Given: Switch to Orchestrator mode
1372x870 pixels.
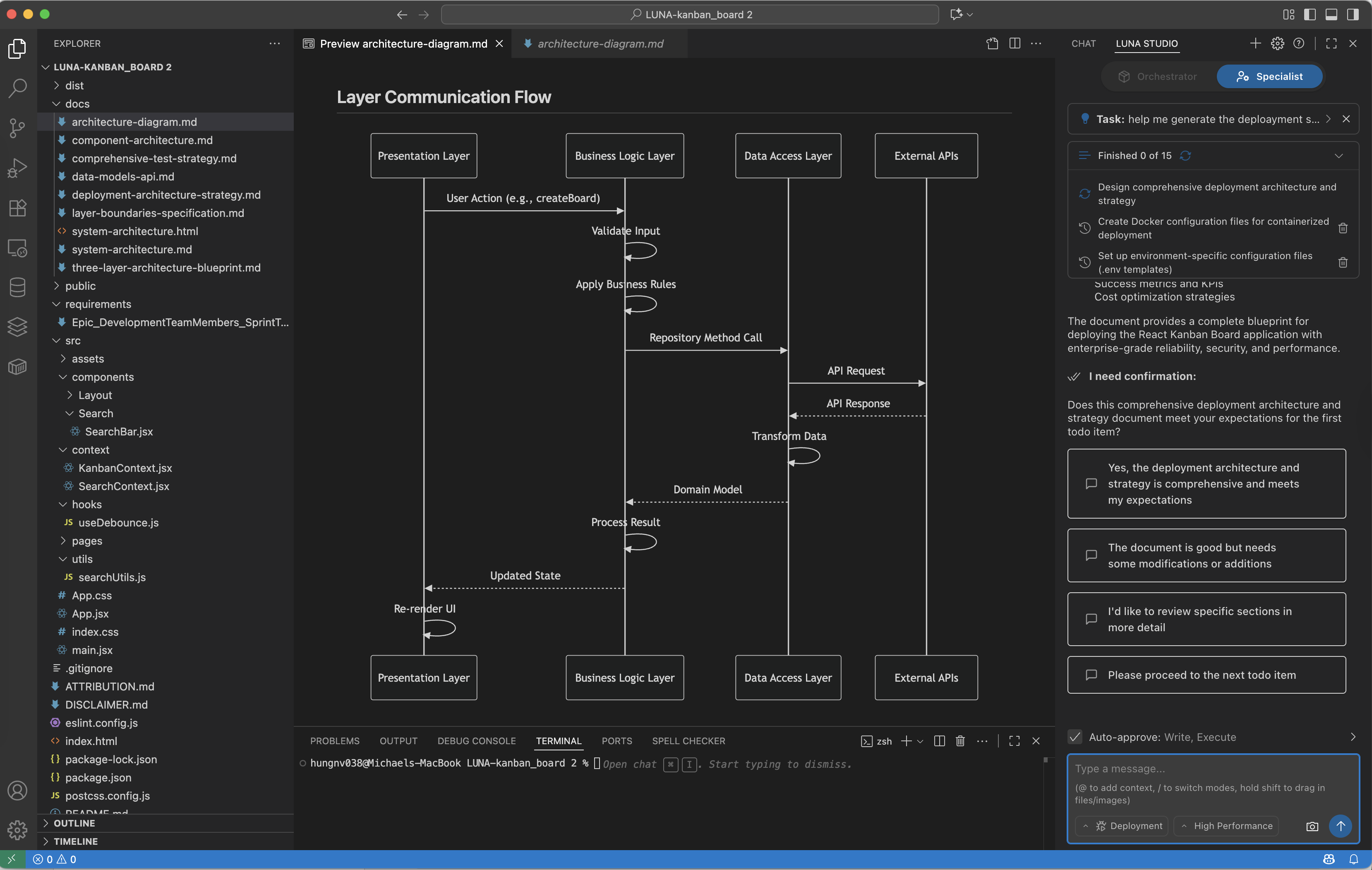Looking at the screenshot, I should [x=1158, y=77].
